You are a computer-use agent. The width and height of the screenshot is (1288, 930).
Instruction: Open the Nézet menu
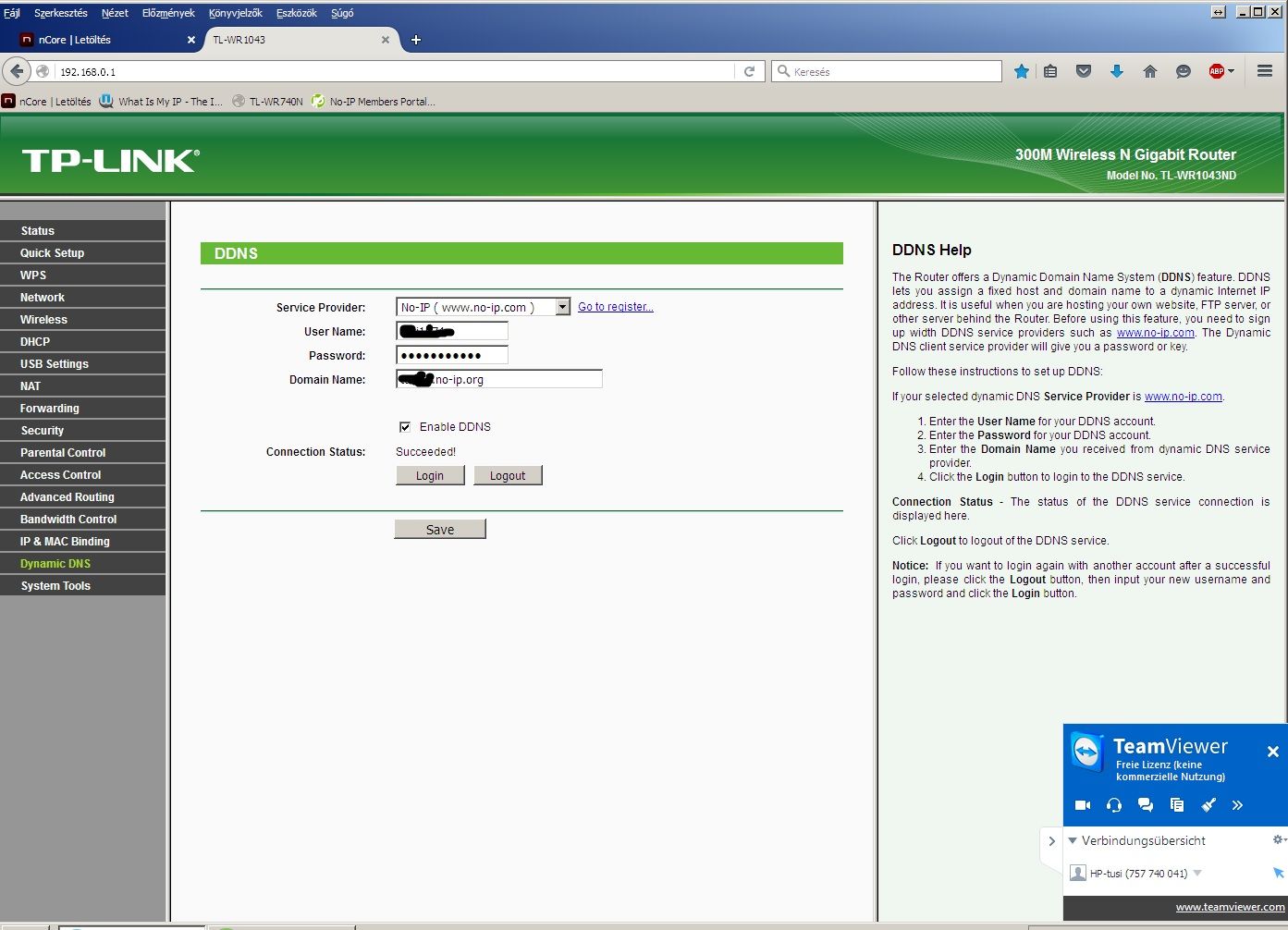point(115,13)
